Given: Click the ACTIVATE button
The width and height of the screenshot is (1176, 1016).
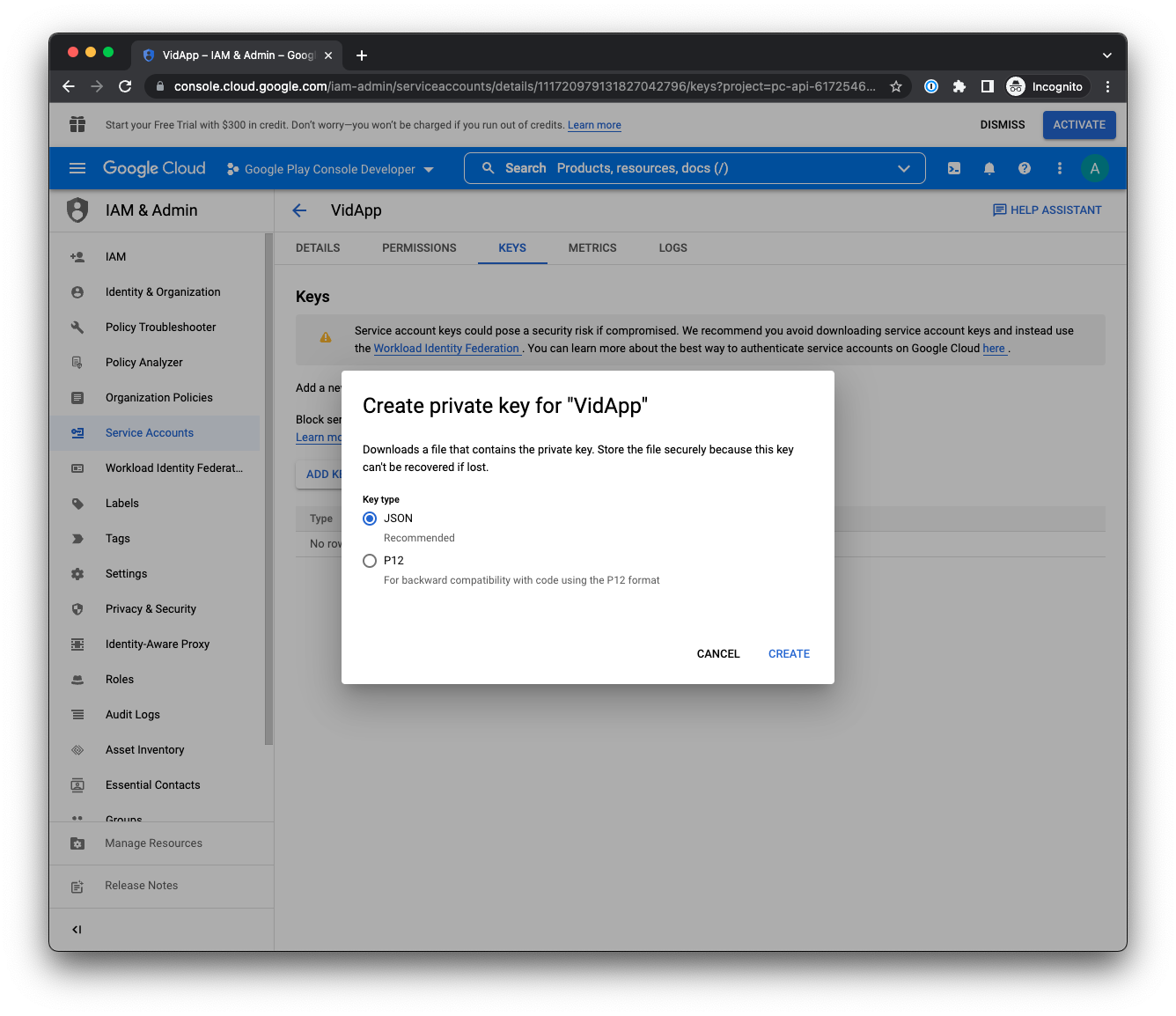Looking at the screenshot, I should pos(1079,125).
